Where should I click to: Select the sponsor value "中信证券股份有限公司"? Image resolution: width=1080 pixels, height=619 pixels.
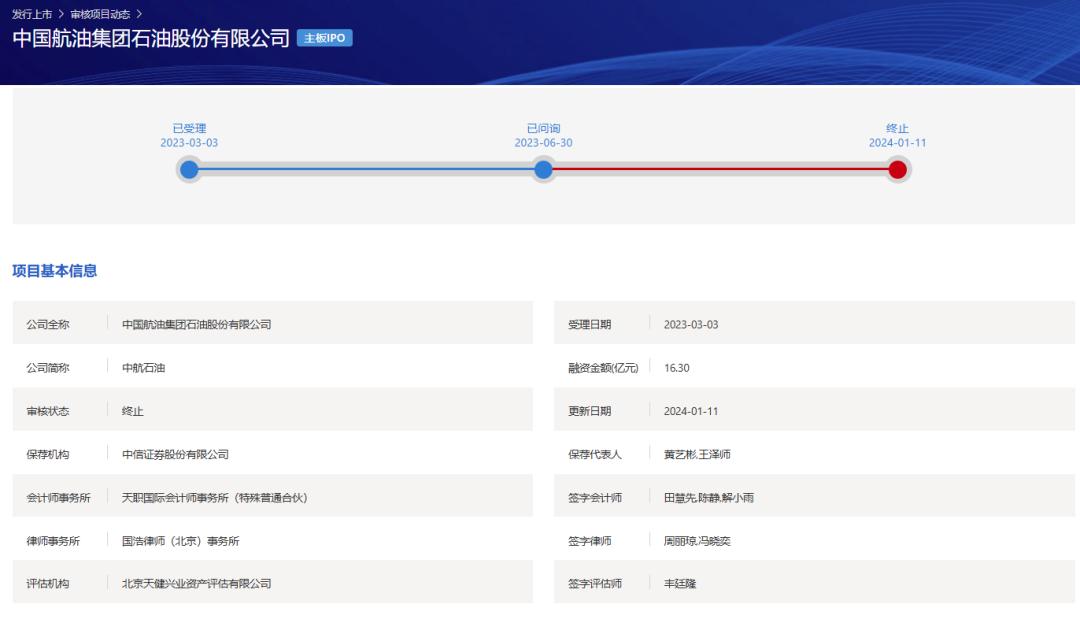(175, 454)
